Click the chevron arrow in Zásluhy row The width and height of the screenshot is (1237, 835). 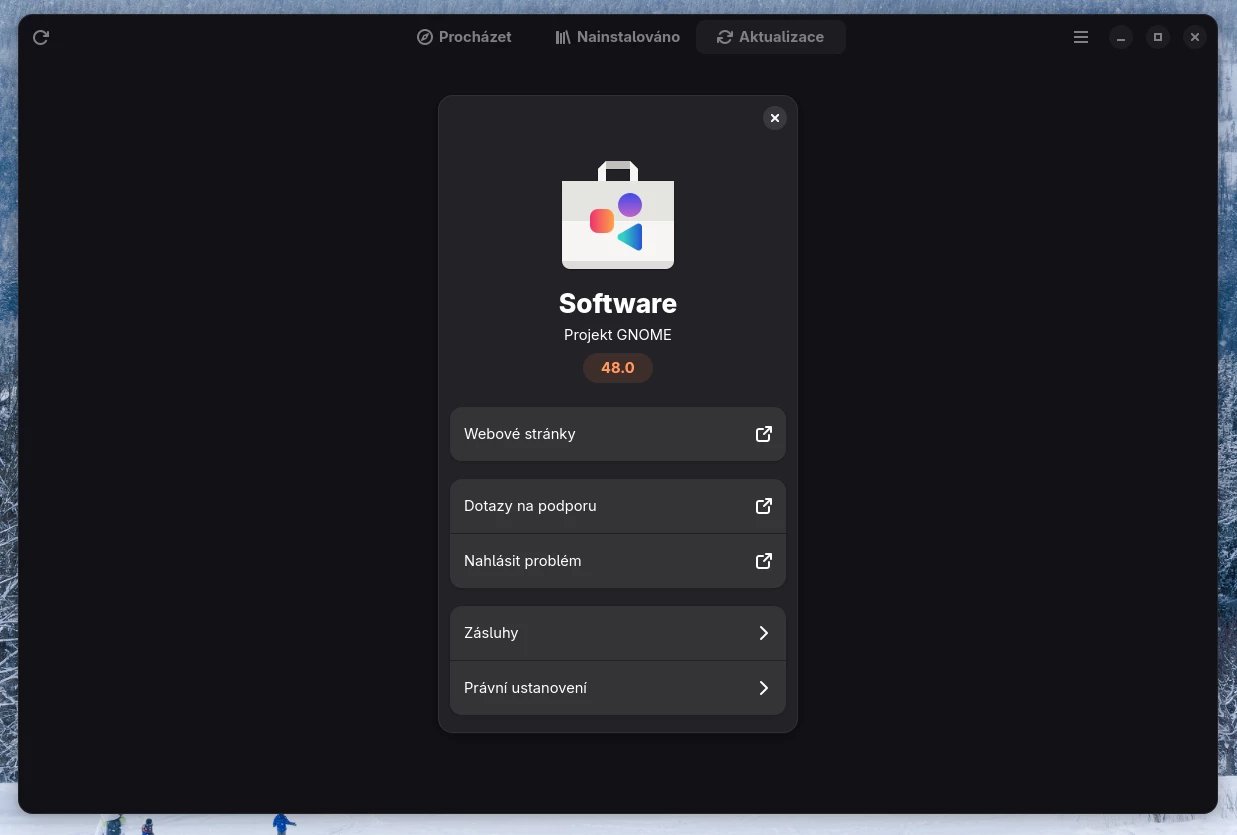(764, 633)
